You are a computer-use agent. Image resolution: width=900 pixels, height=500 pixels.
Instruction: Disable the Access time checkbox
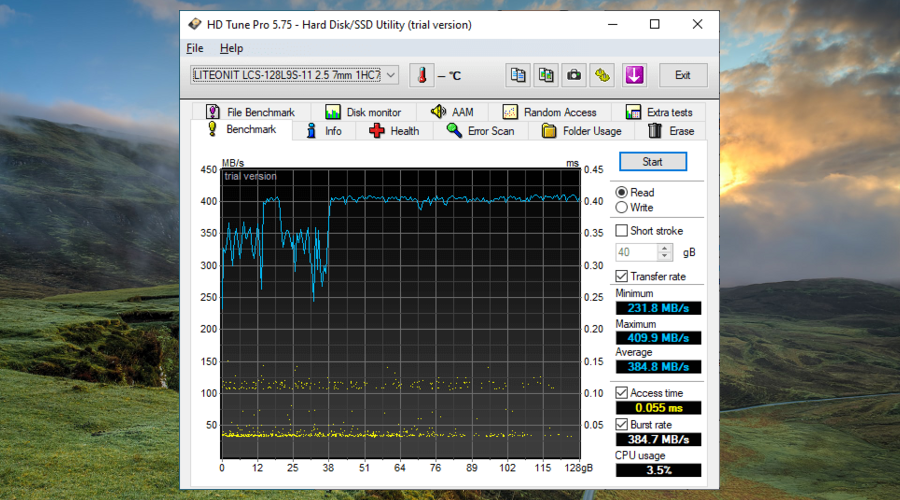pos(622,393)
